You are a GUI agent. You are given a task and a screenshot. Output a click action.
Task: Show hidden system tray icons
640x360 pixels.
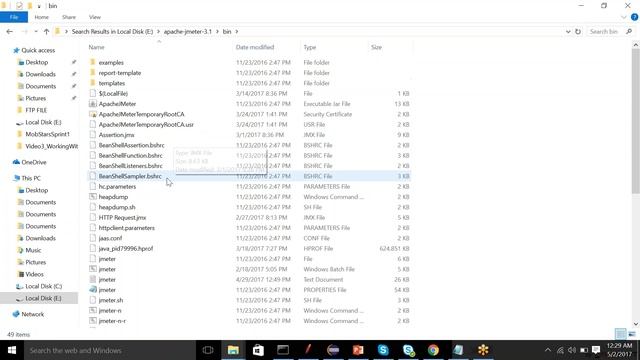pos(548,350)
